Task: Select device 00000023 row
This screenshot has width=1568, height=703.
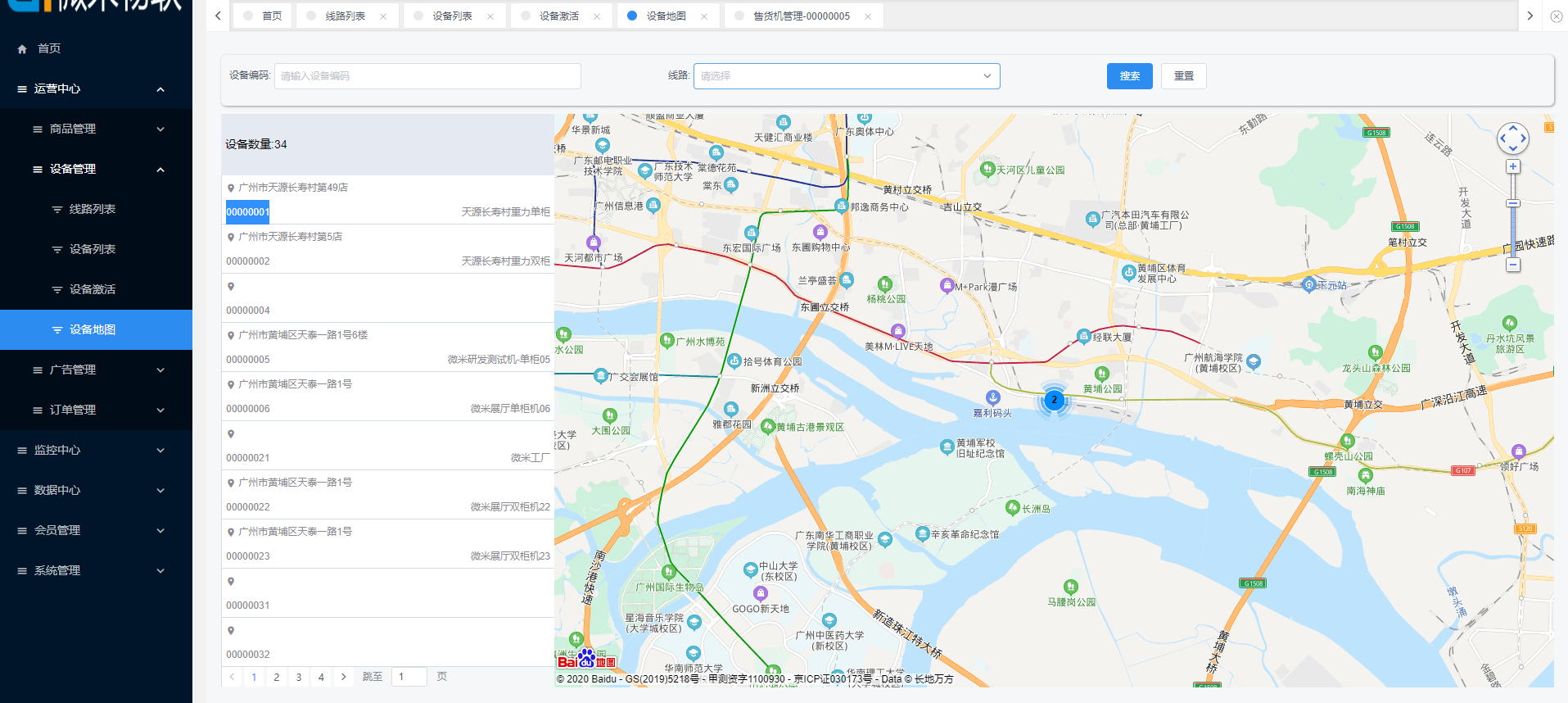Action: pos(388,544)
